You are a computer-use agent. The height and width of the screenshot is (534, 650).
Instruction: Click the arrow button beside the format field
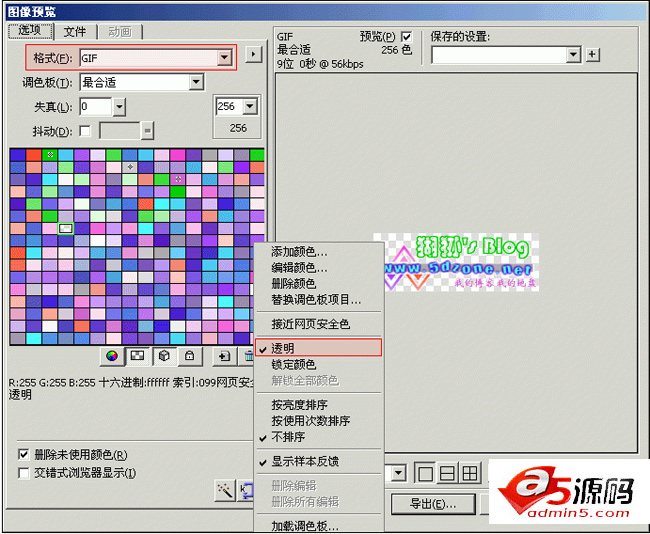253,54
